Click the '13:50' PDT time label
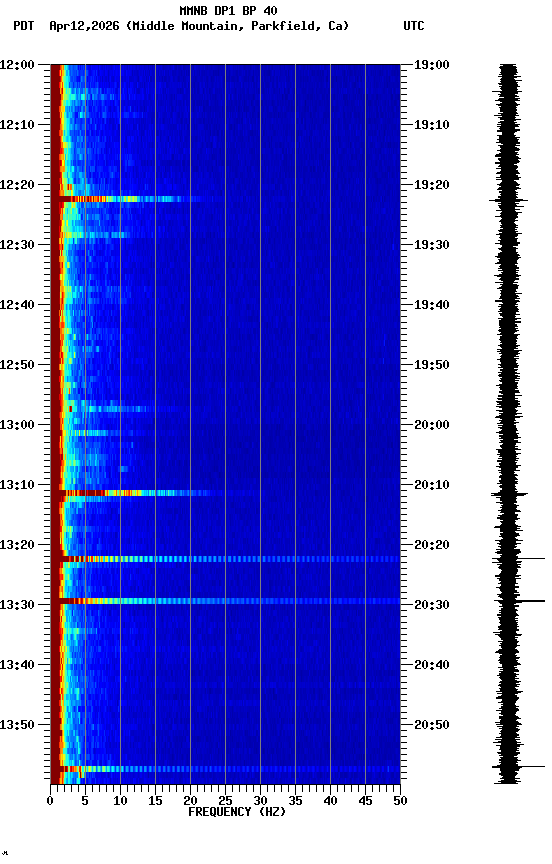 tap(17, 726)
